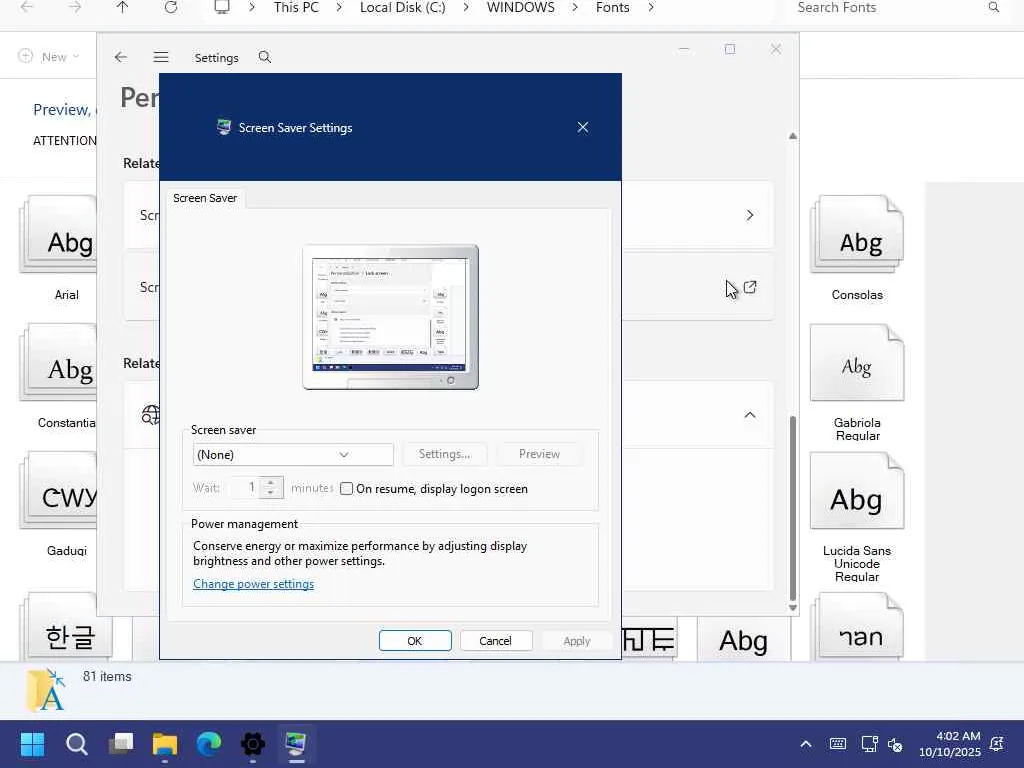Image resolution: width=1024 pixels, height=768 pixels.
Task: Select the Screen Saver tab
Action: tap(205, 198)
